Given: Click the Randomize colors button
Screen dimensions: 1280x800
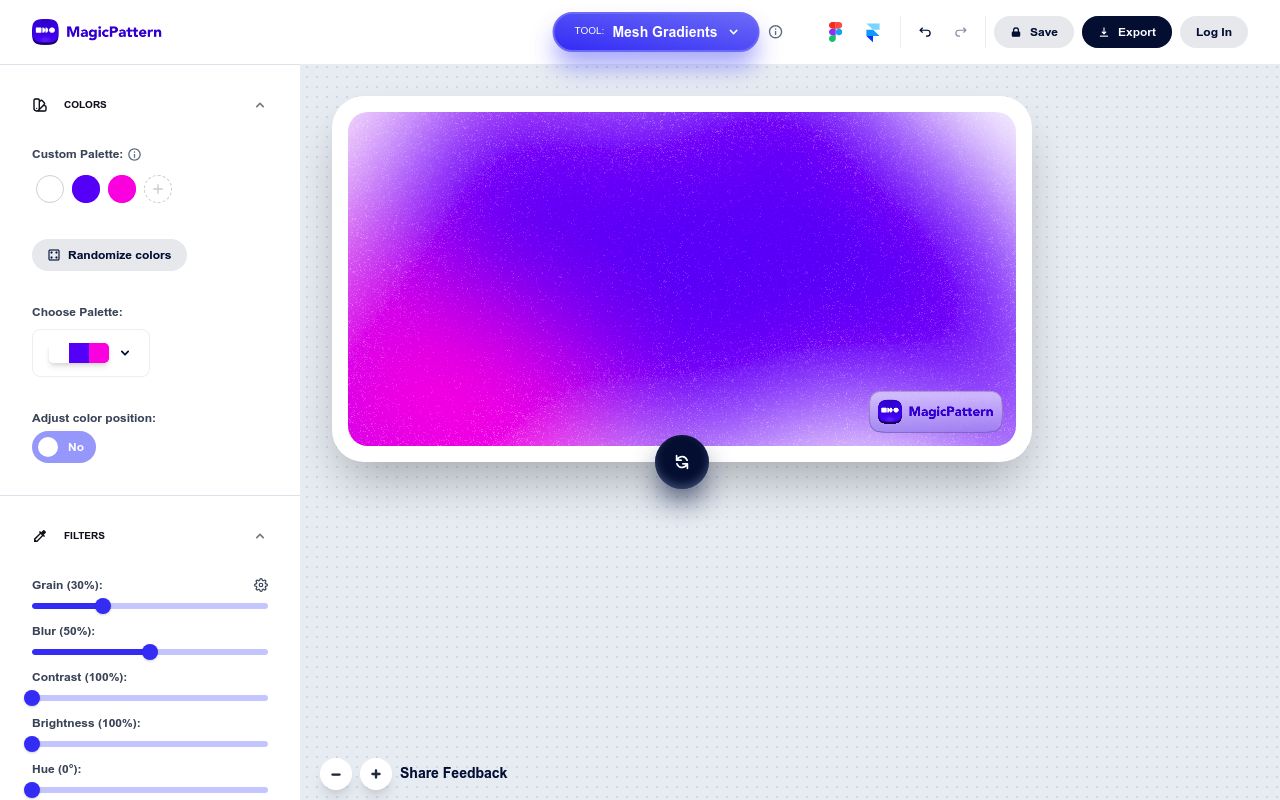Looking at the screenshot, I should coord(109,255).
